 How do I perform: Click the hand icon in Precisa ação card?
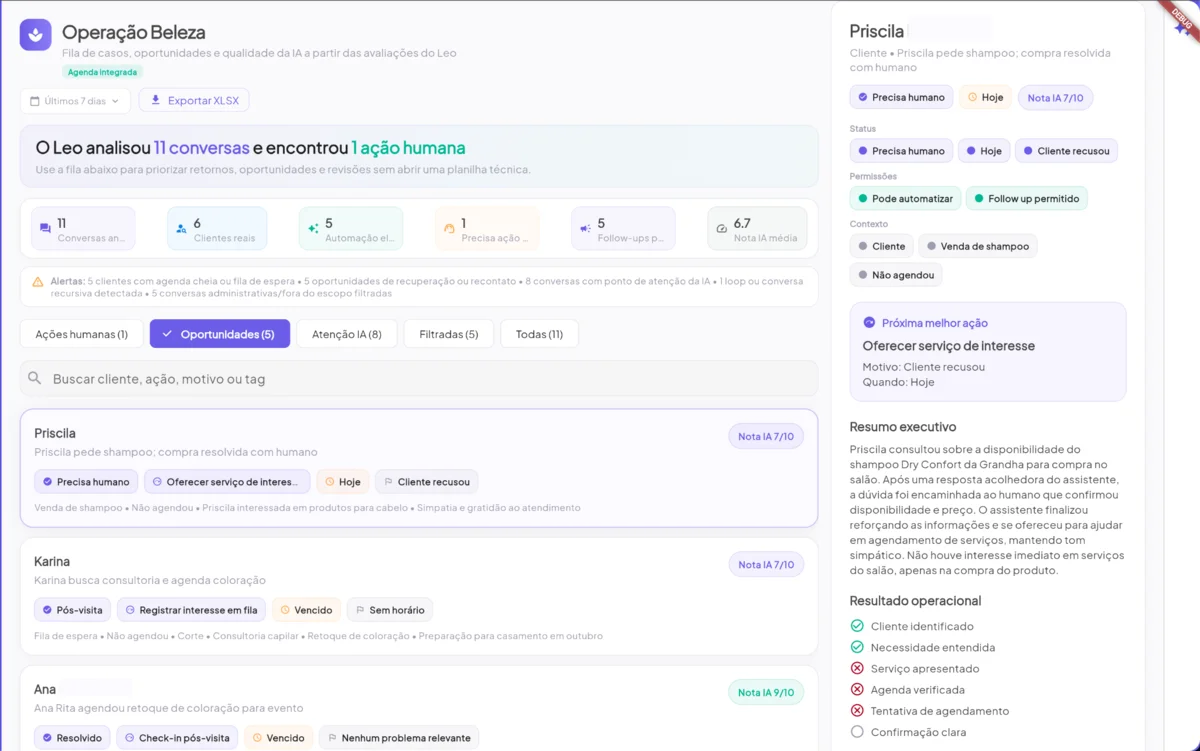pyautogui.click(x=449, y=229)
